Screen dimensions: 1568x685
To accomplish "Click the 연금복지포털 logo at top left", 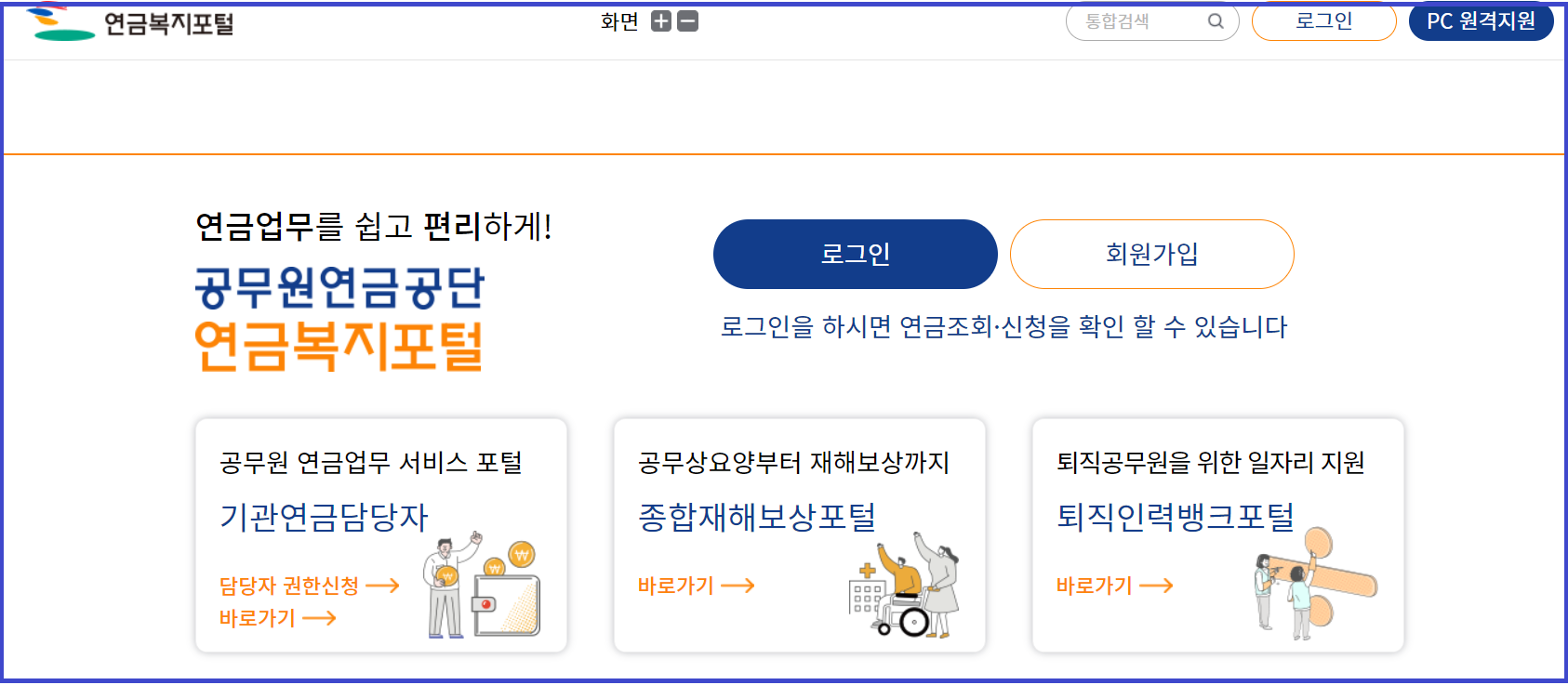I will pyautogui.click(x=130, y=22).
